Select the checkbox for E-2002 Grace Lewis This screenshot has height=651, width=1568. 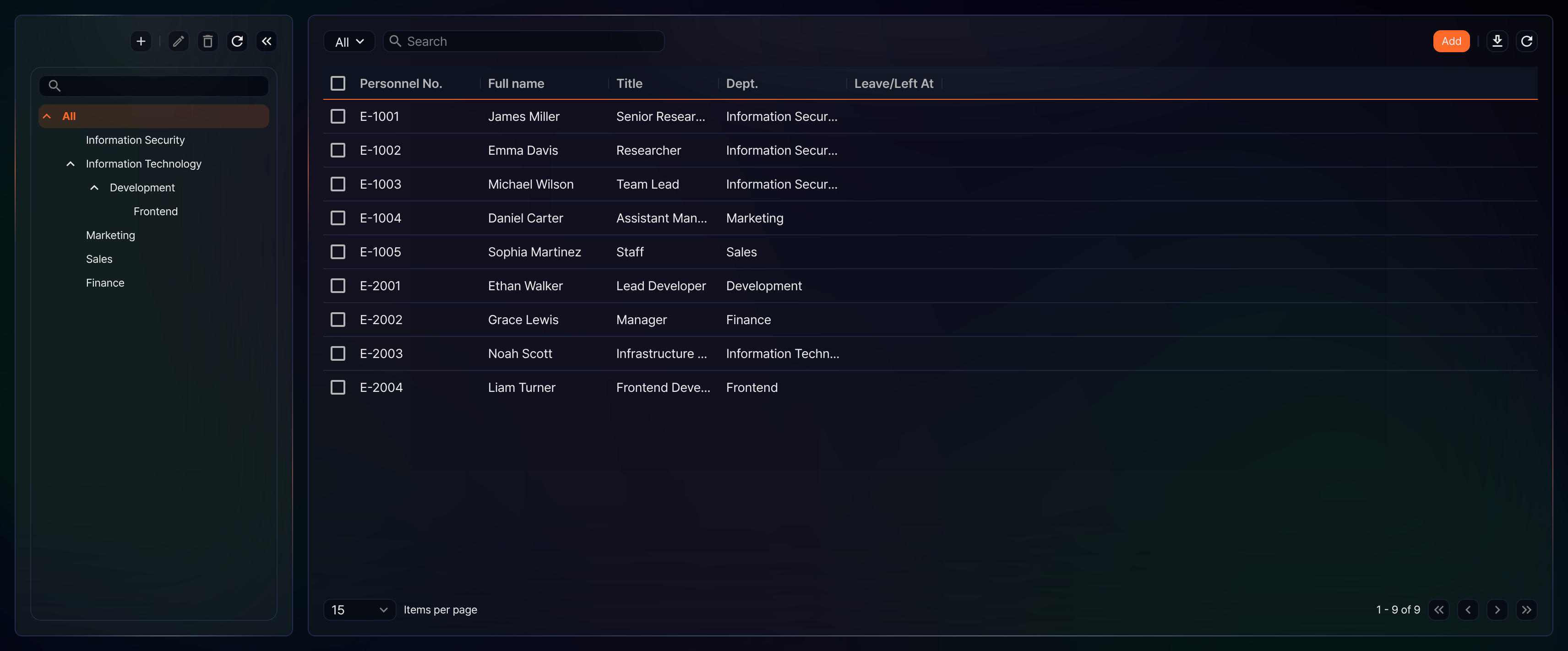pos(338,320)
